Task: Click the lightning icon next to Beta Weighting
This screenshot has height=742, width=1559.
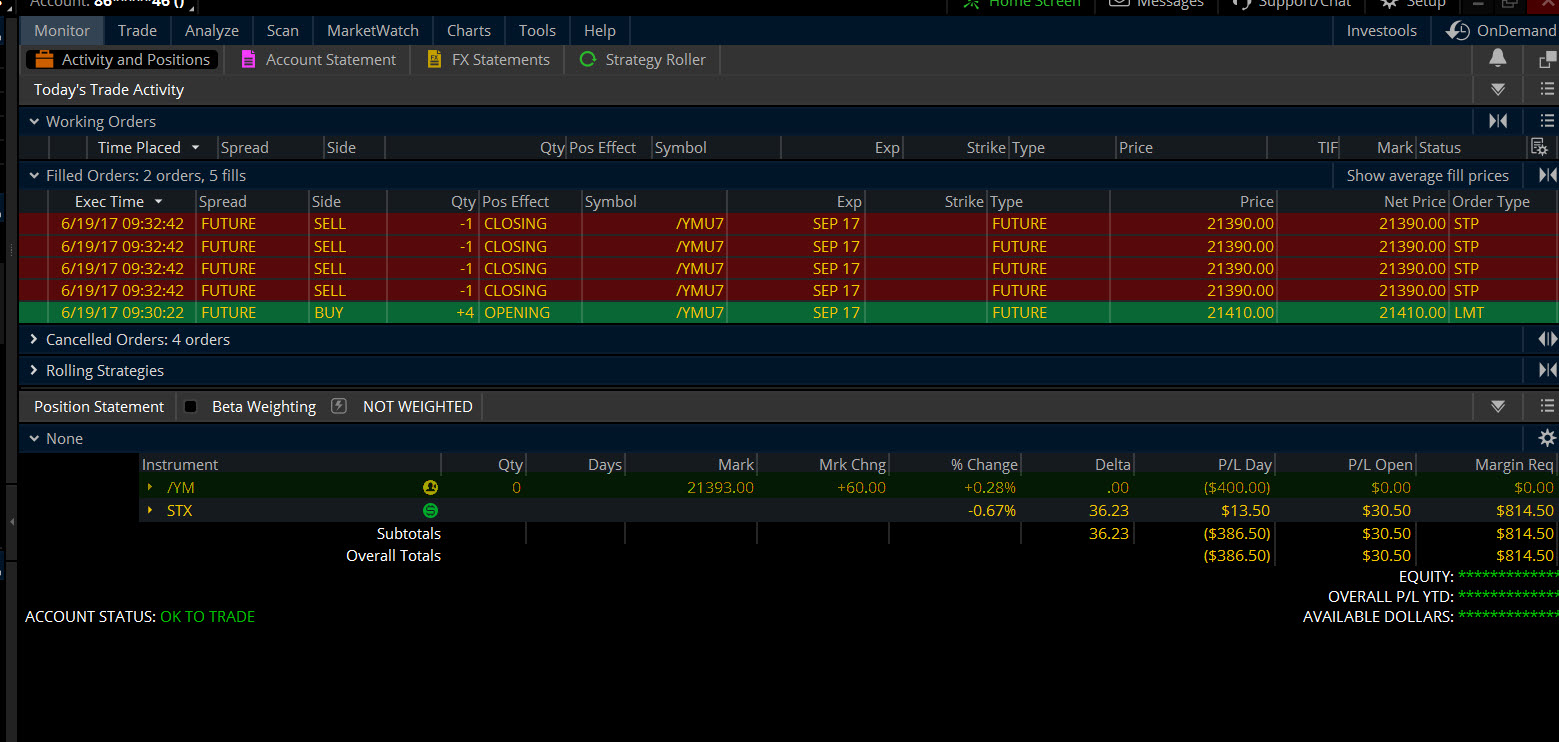Action: click(339, 406)
